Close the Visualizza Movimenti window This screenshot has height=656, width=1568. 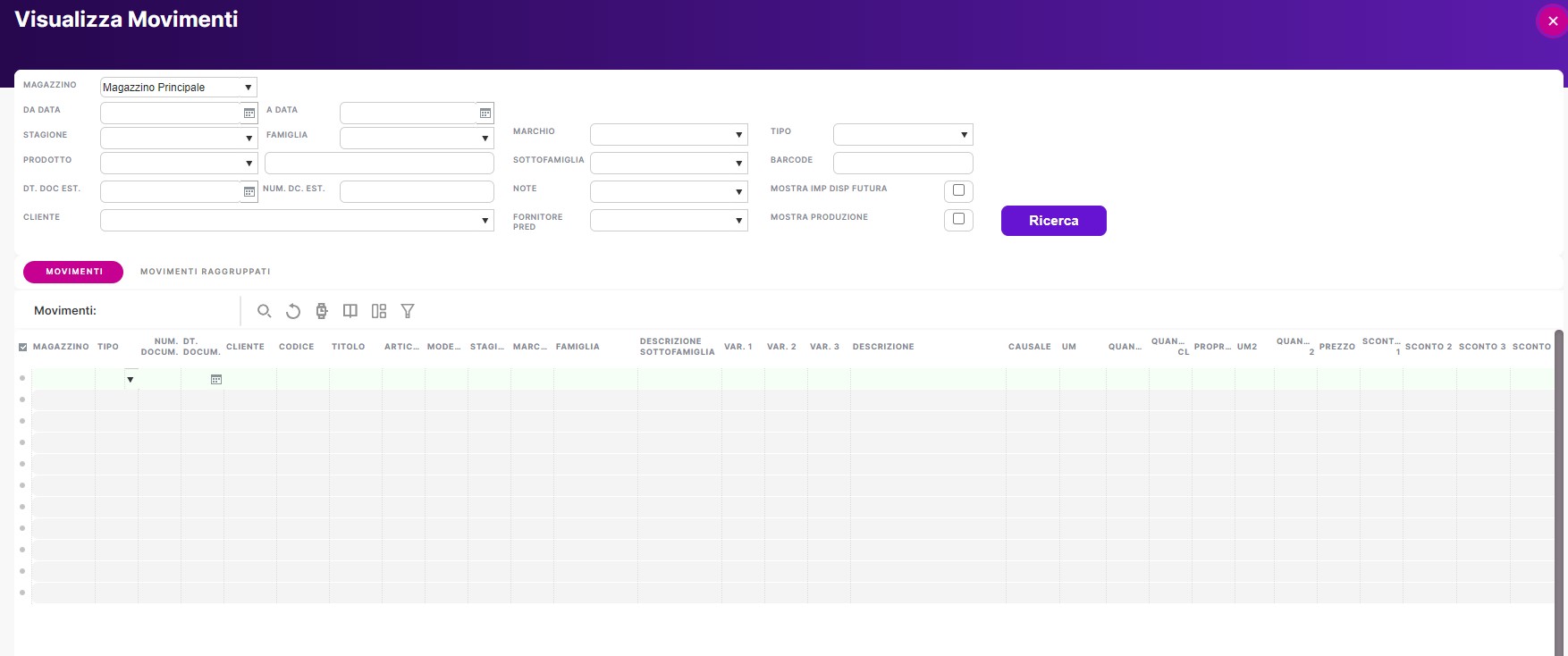pyautogui.click(x=1552, y=21)
